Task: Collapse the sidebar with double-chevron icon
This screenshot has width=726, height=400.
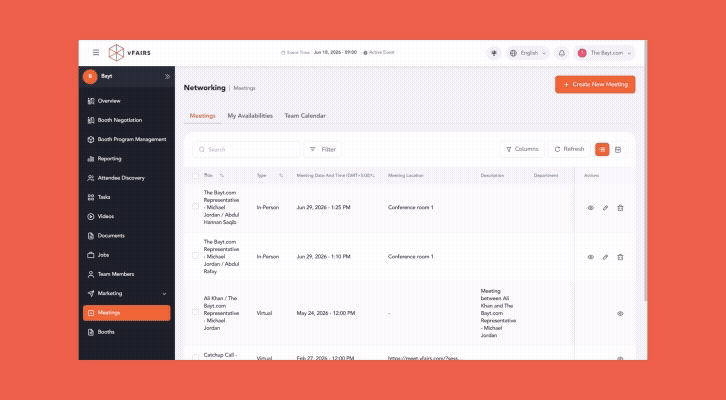Action: click(x=167, y=76)
